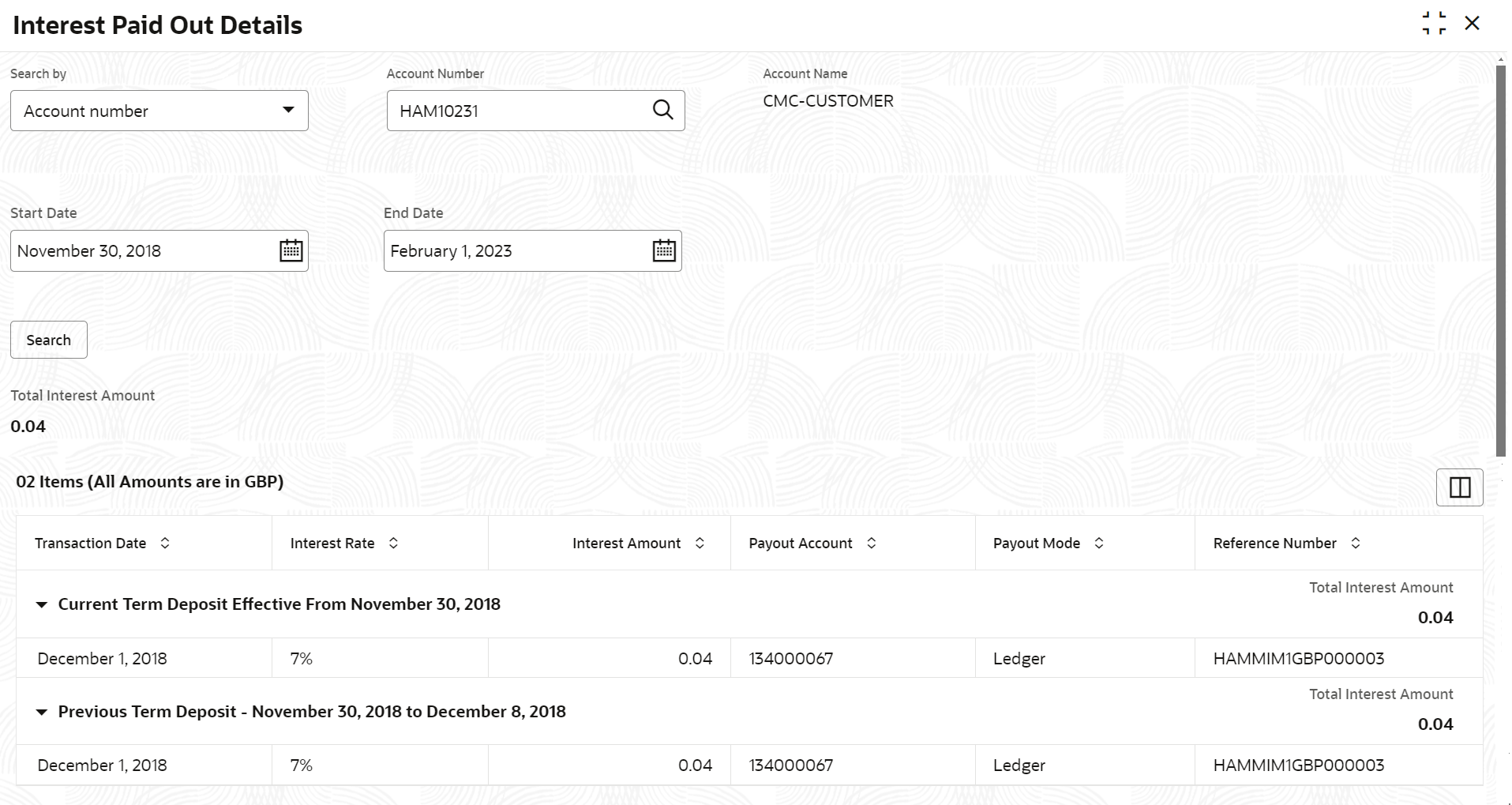
Task: Select the reference HAMMIM1GBP000003 in first row
Action: click(1298, 658)
